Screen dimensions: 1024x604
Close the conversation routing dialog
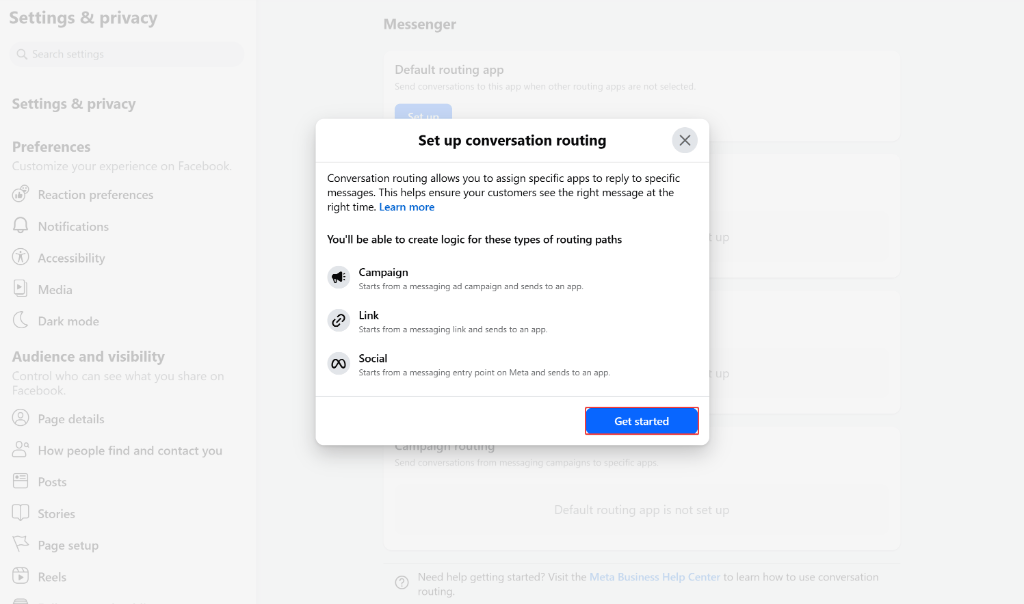click(684, 140)
